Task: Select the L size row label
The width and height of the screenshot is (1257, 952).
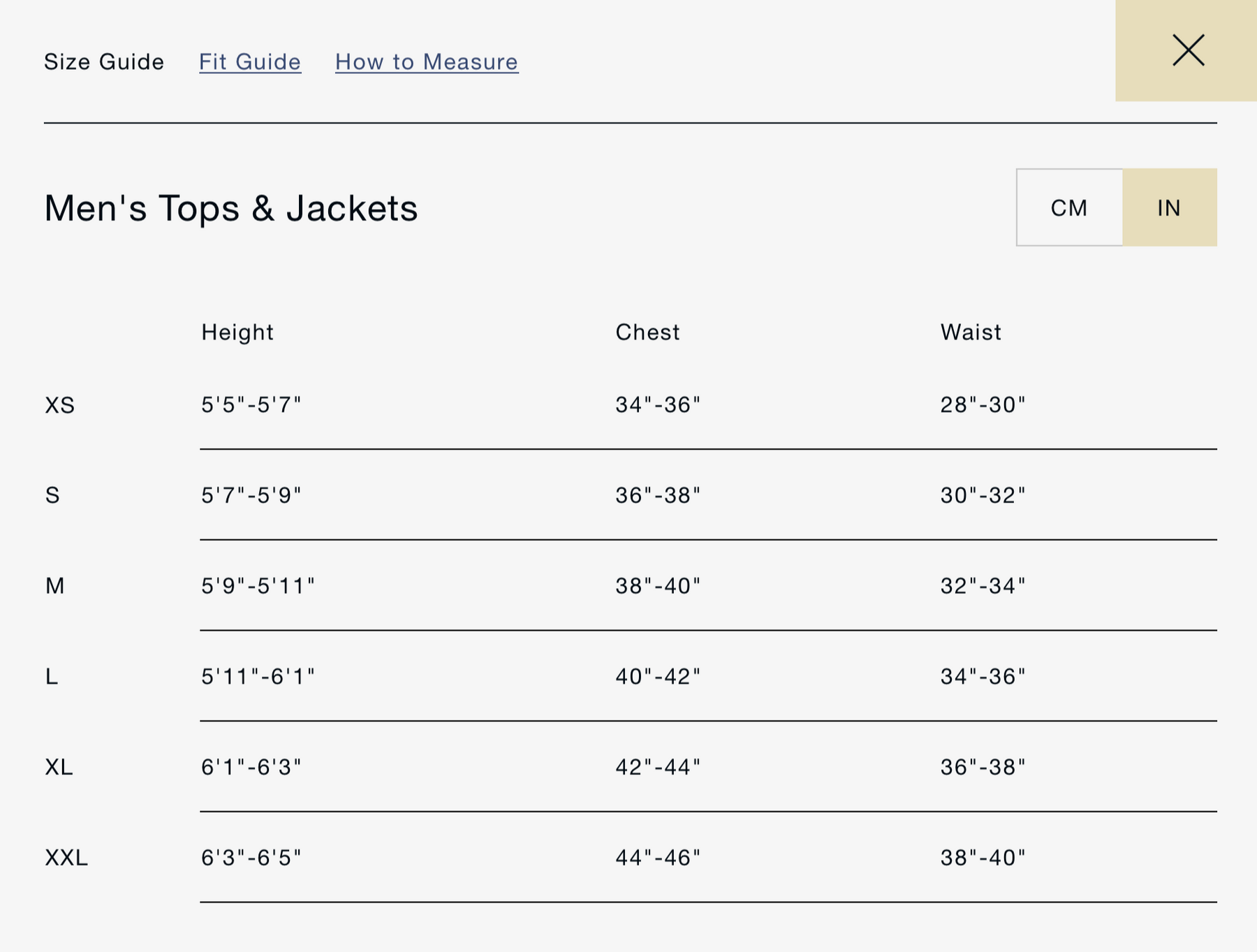Action: 52,676
